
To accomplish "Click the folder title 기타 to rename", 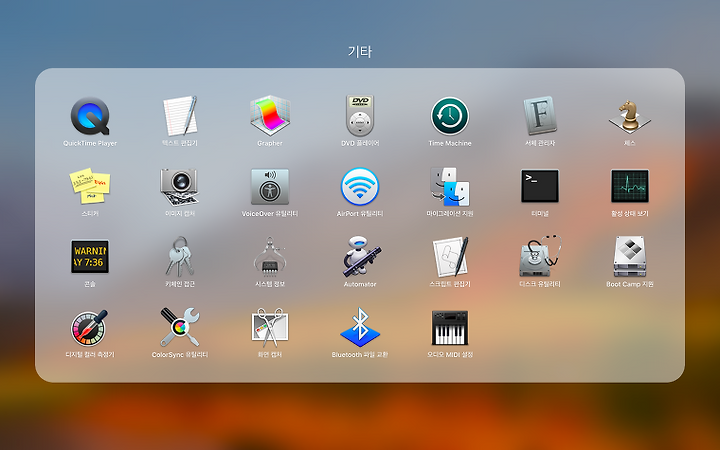I will pyautogui.click(x=360, y=51).
